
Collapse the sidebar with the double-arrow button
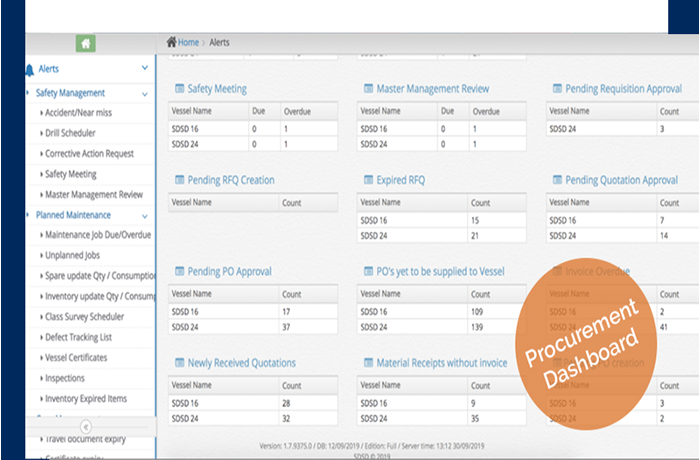coord(86,427)
